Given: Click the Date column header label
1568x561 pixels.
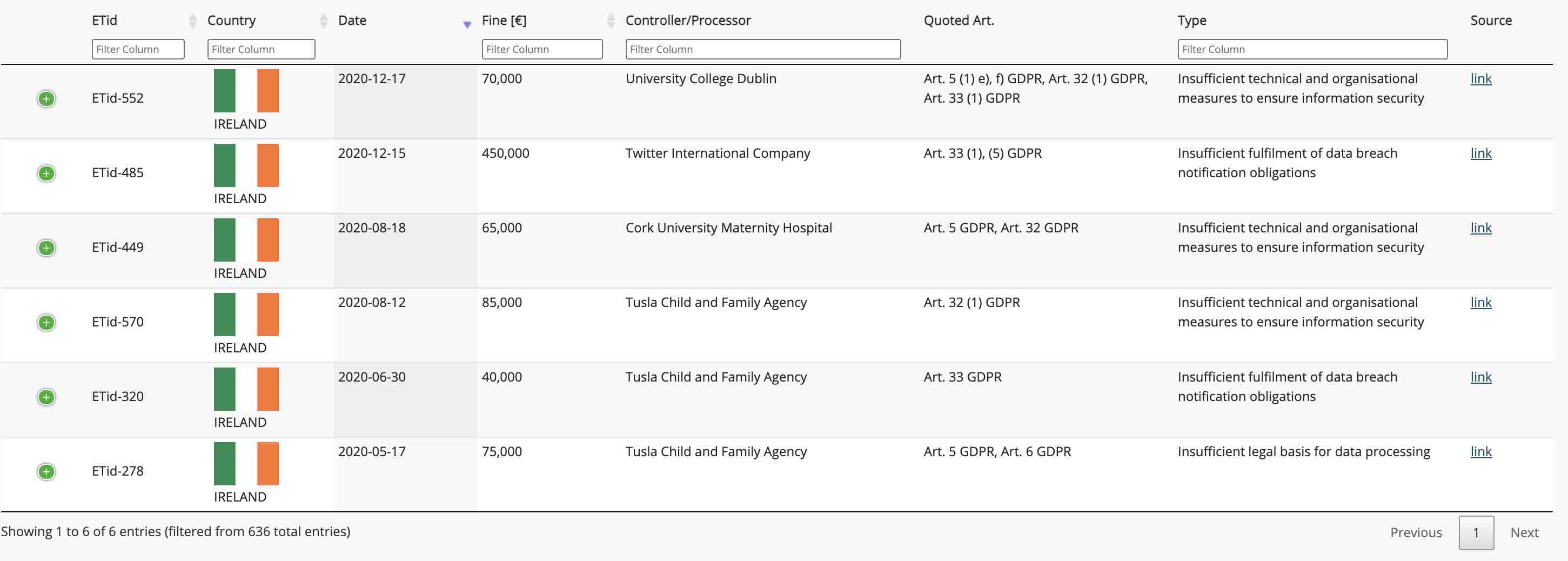Looking at the screenshot, I should (352, 21).
